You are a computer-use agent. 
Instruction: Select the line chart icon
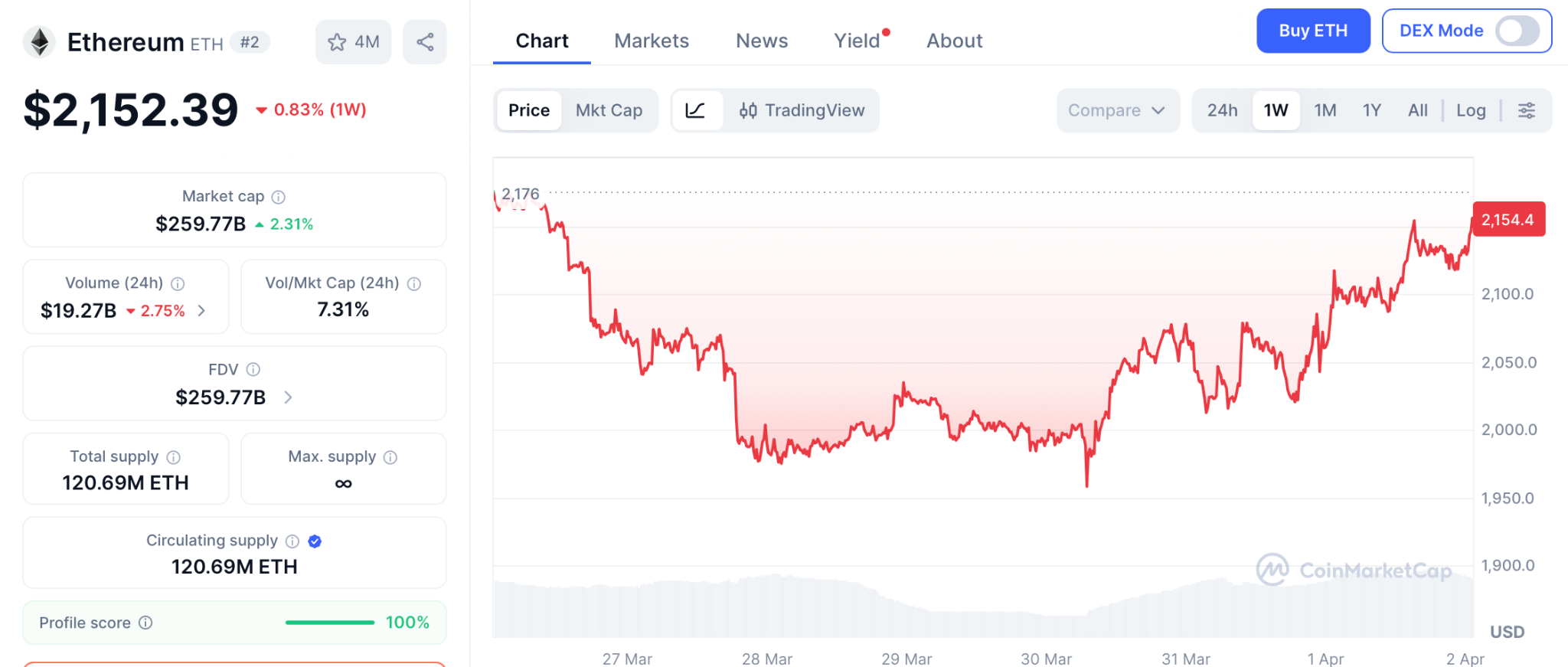pyautogui.click(x=696, y=110)
